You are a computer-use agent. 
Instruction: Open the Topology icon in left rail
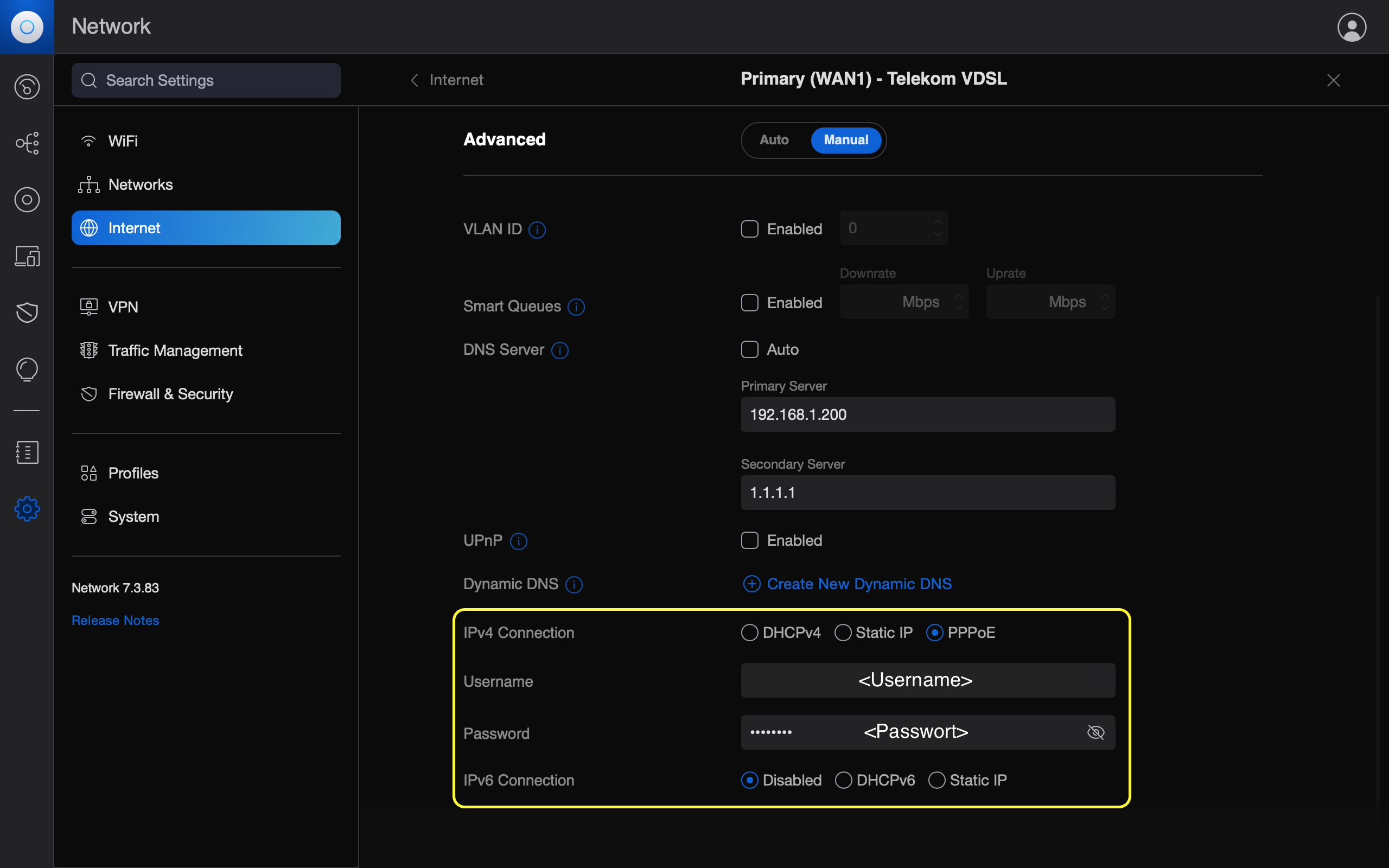coord(27,143)
